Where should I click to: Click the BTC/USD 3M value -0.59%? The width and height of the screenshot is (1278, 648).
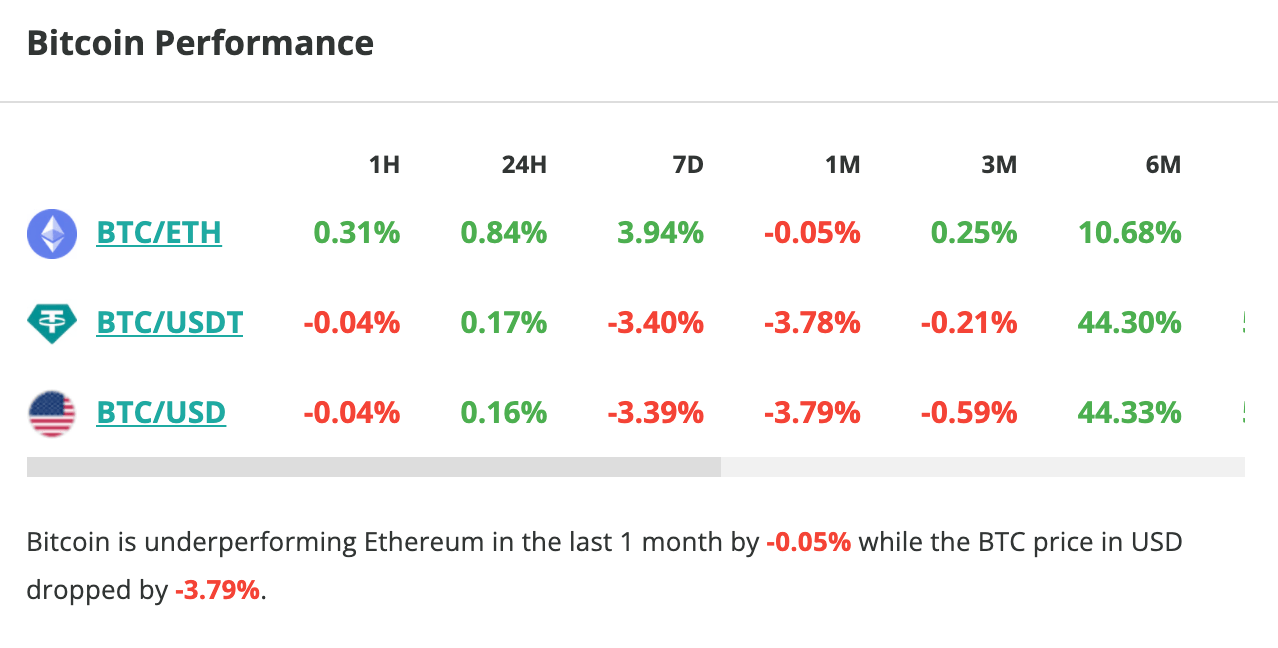point(968,413)
